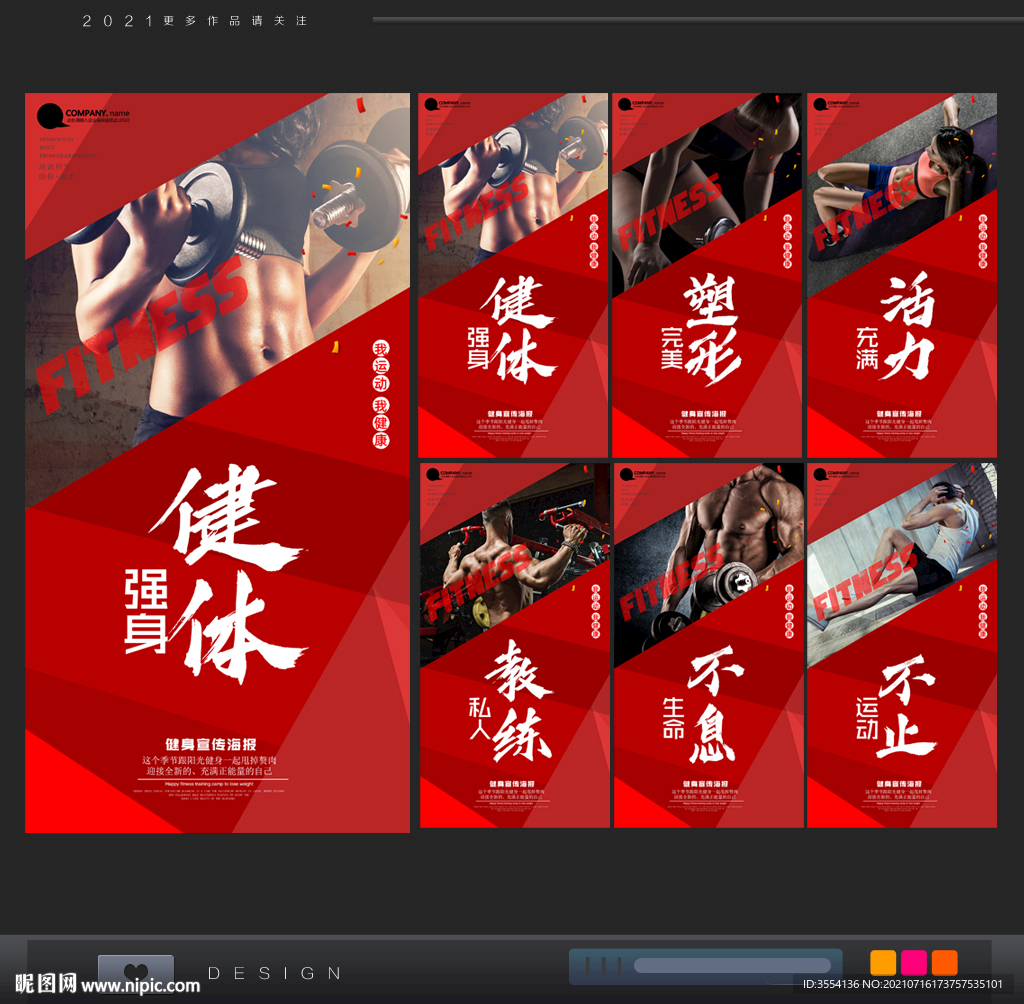Screen dimensions: 1024x1004
Task: Click the orange color swatch at bottom right
Action: tap(883, 962)
